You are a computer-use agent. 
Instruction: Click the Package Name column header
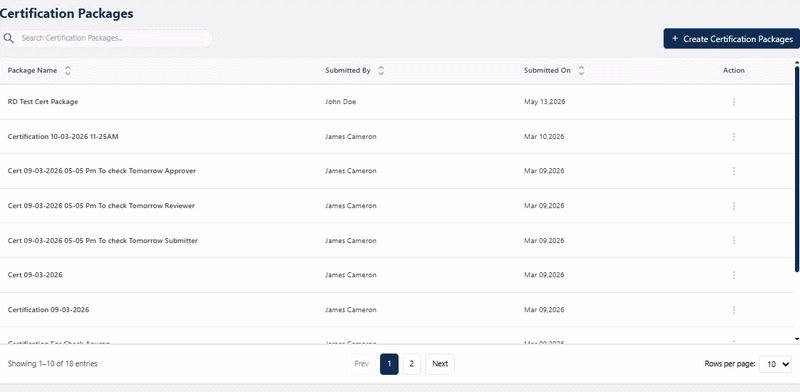(33, 70)
